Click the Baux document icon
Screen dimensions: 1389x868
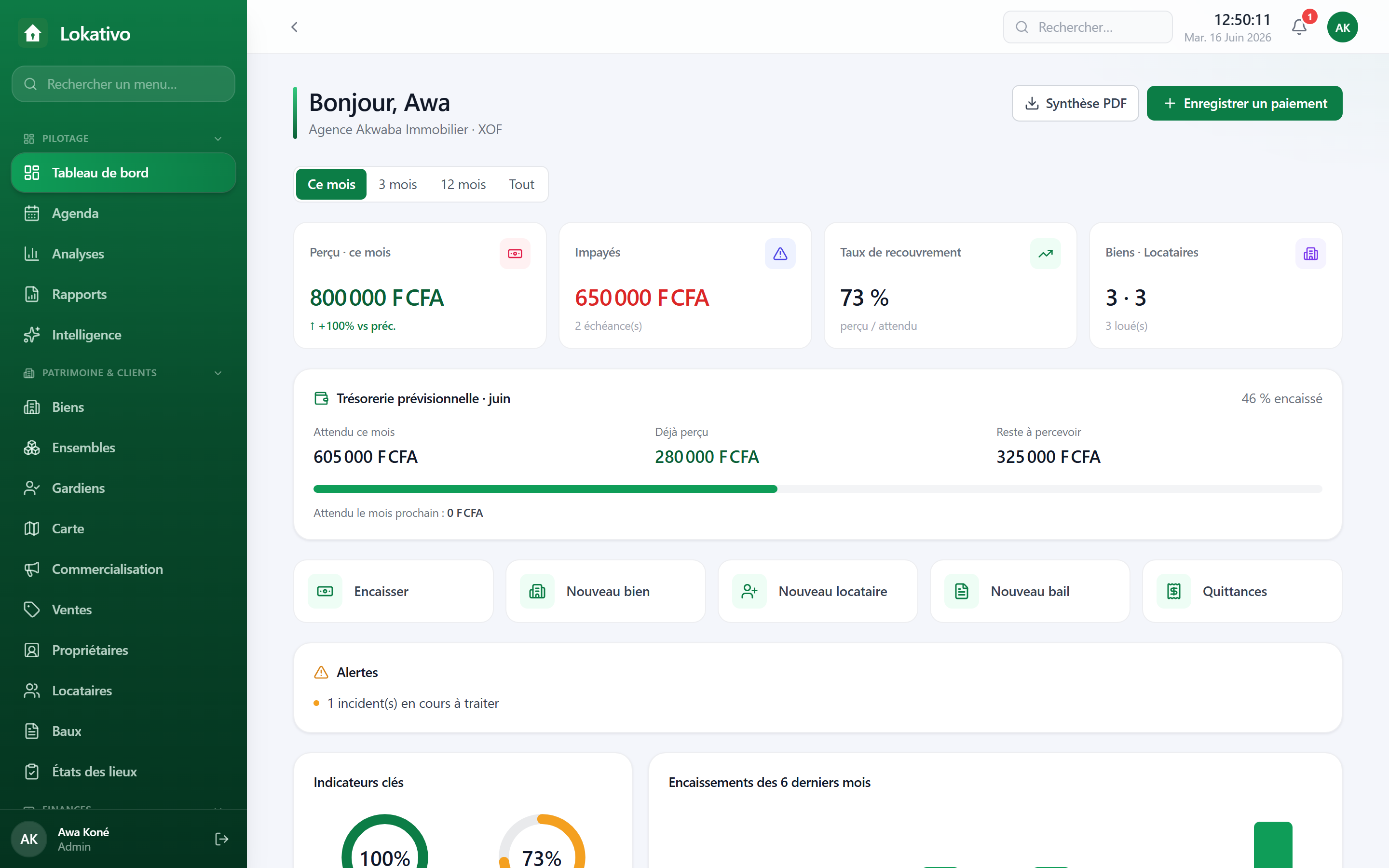31,731
